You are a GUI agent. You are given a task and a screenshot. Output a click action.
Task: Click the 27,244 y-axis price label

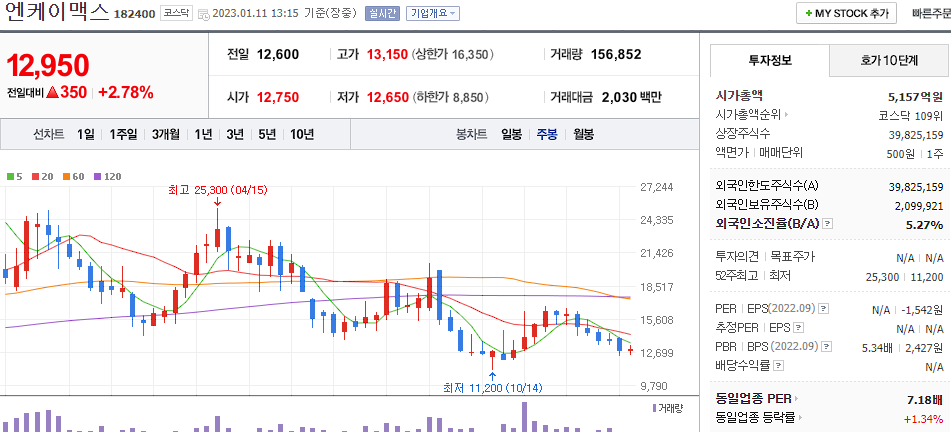pyautogui.click(x=657, y=187)
